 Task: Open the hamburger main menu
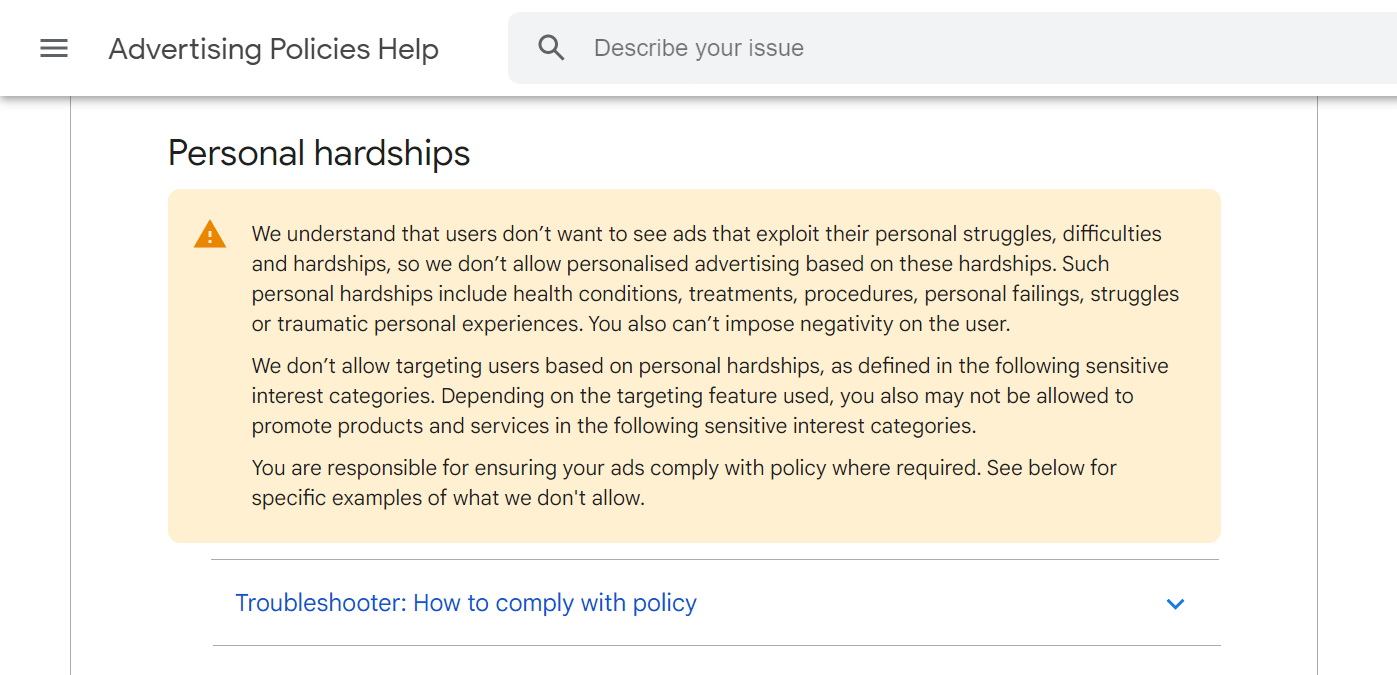point(54,48)
